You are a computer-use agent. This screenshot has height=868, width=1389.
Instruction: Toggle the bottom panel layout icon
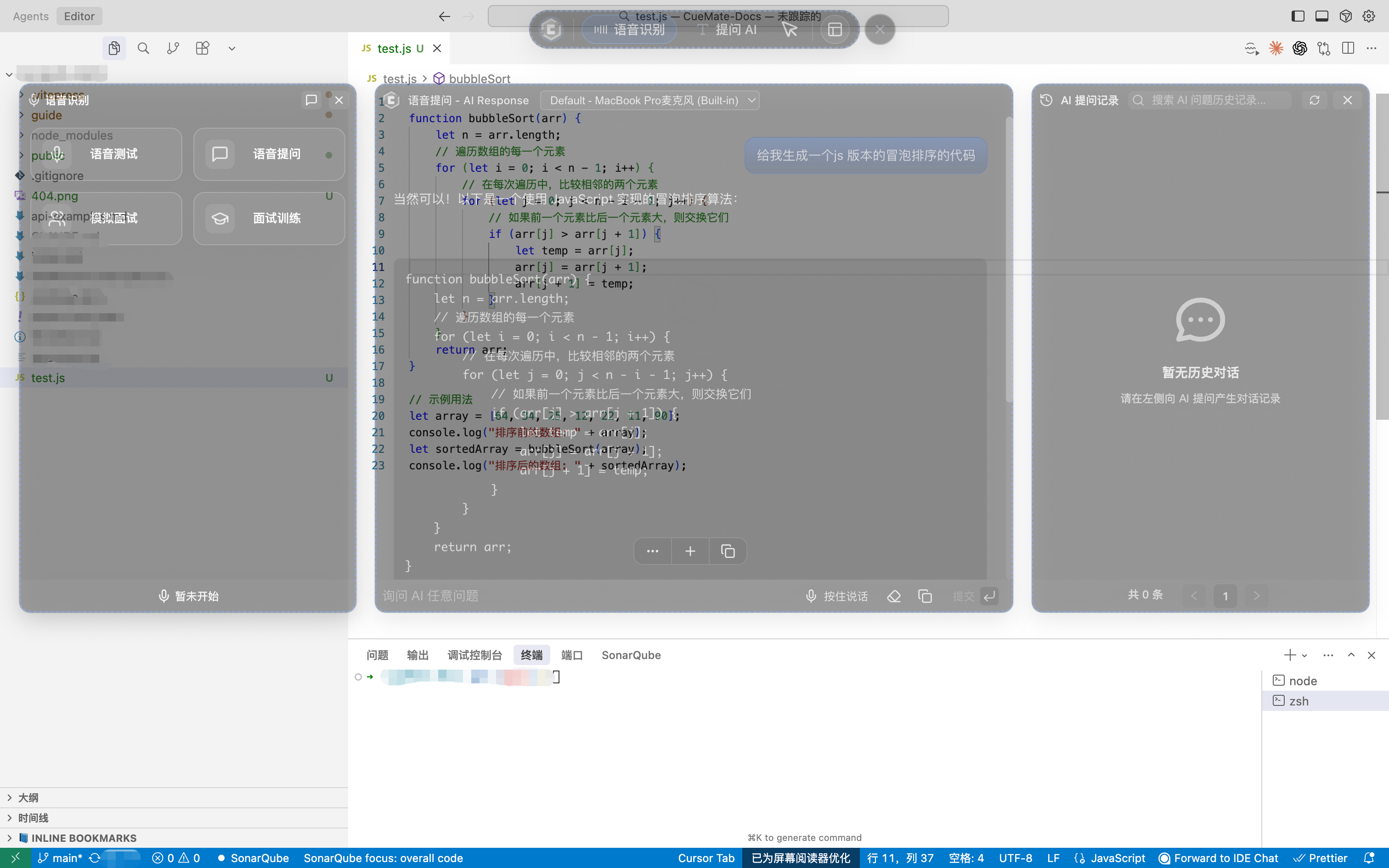click(1322, 16)
